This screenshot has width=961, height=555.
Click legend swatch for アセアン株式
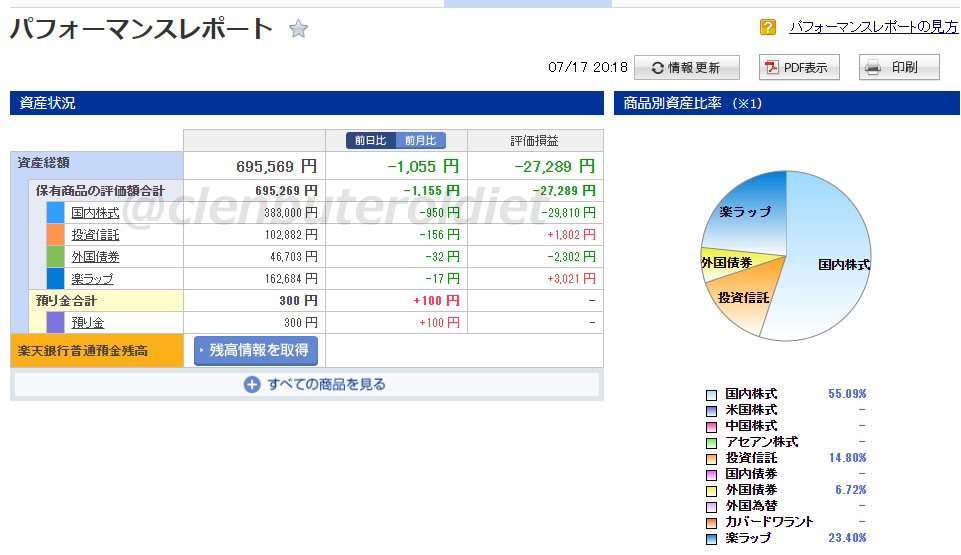pyautogui.click(x=712, y=443)
